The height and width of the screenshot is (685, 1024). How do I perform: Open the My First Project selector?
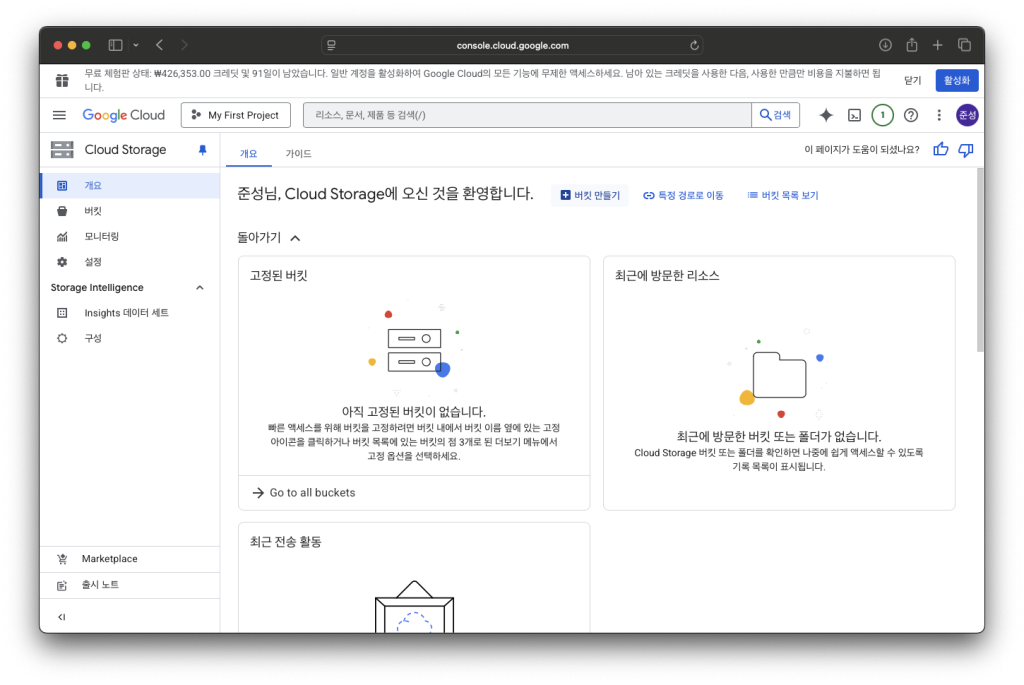coord(236,115)
